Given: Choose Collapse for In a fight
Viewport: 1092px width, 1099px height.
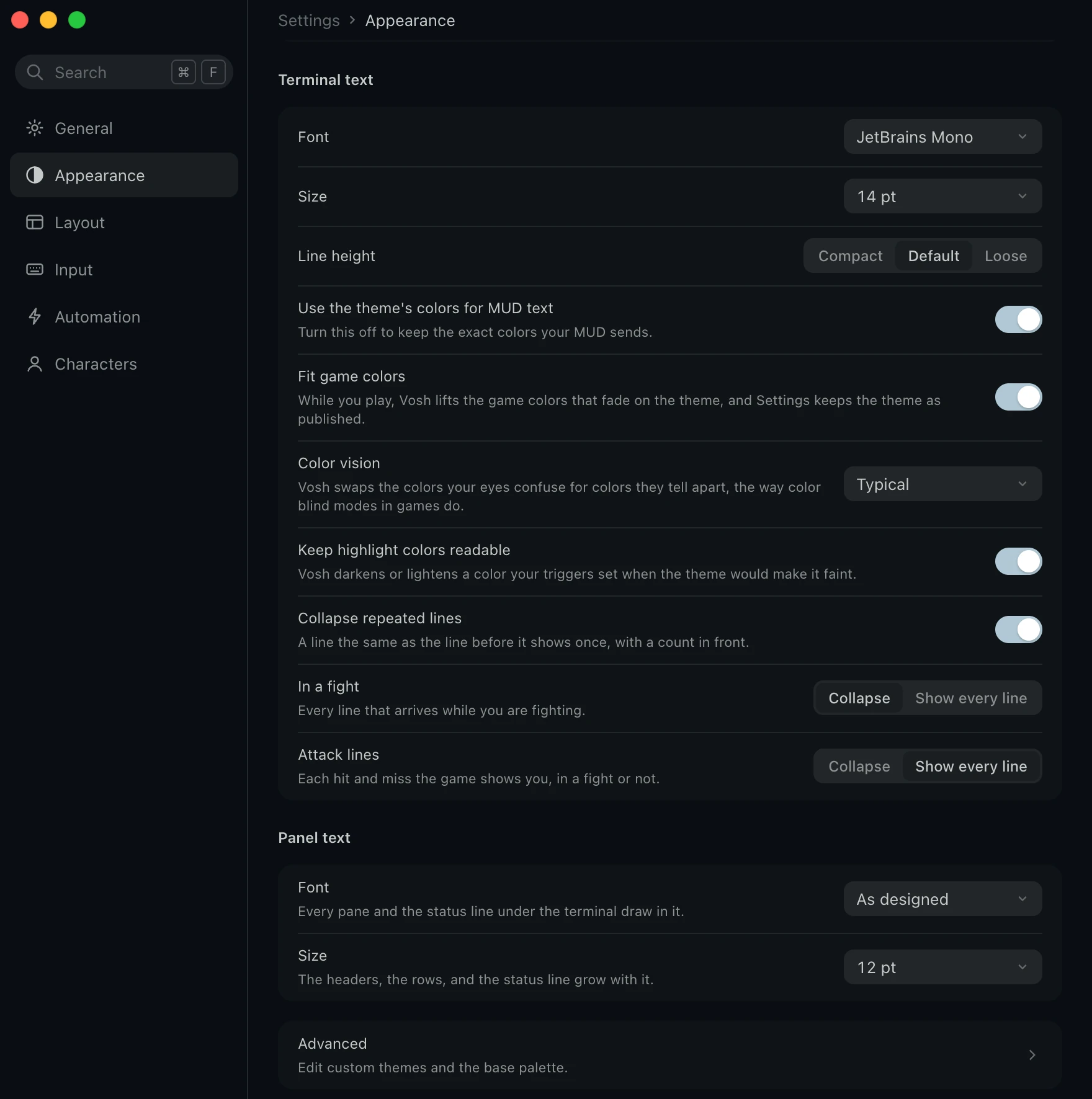Looking at the screenshot, I should coord(859,698).
